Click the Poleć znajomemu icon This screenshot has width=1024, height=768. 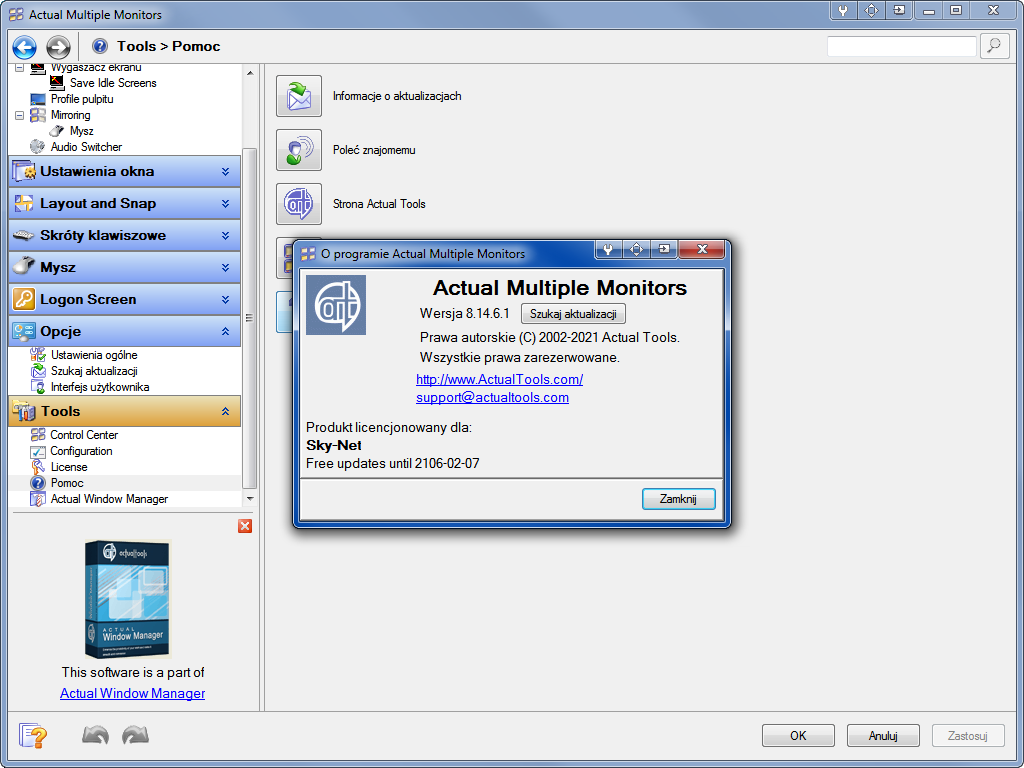[299, 150]
